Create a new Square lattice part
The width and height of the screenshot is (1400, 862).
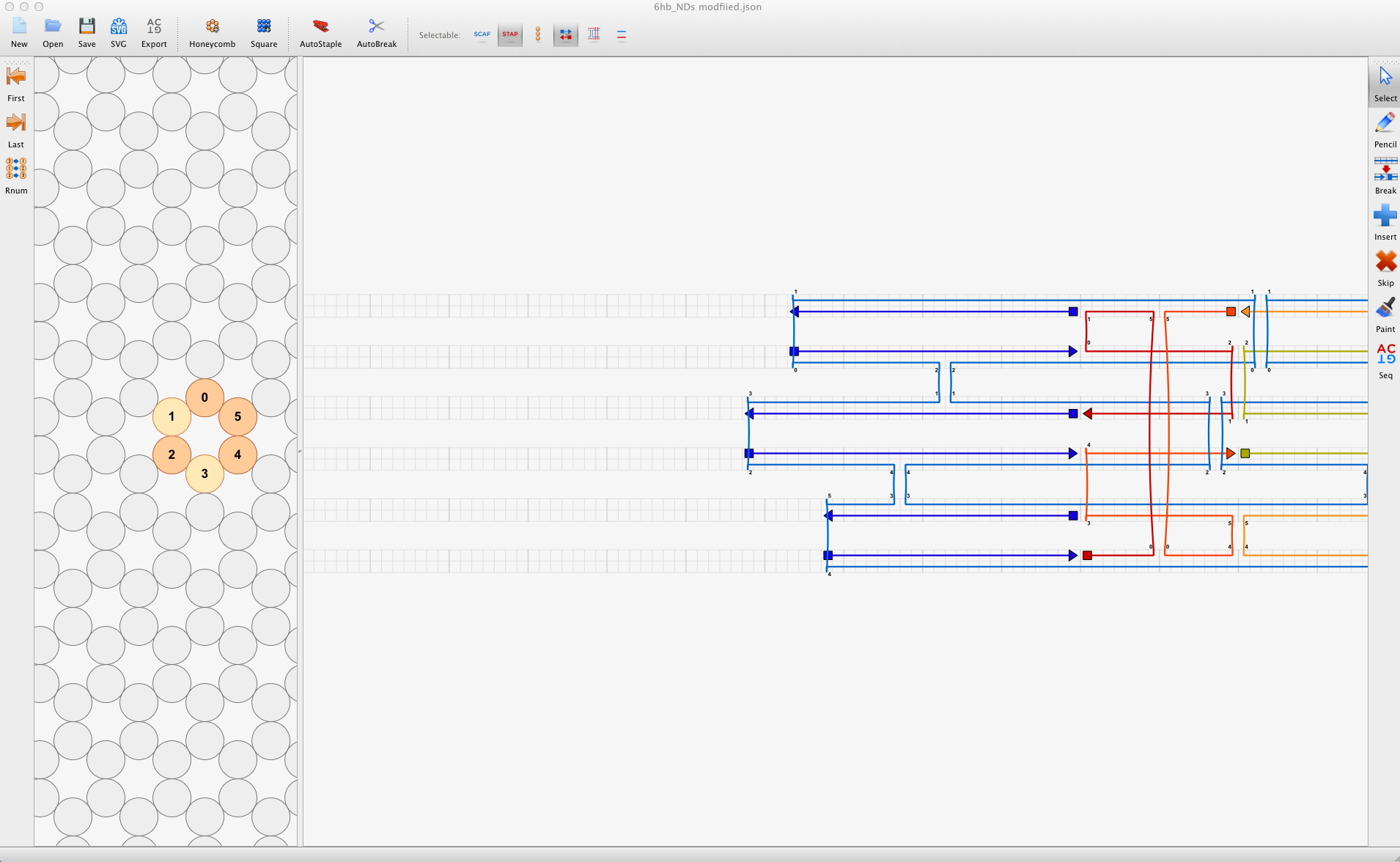264,33
